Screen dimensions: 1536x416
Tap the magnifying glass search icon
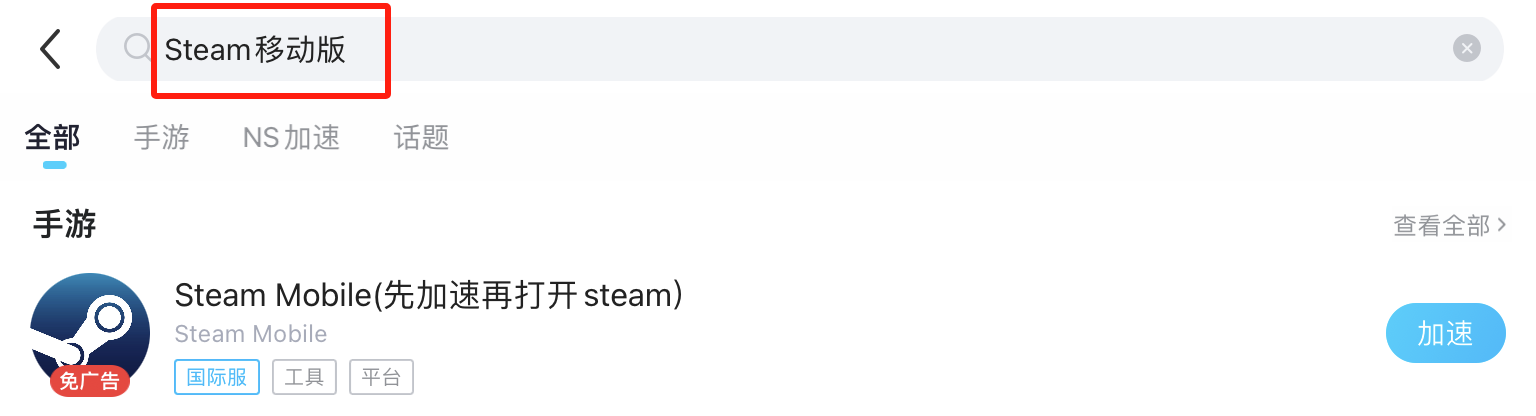click(x=136, y=47)
